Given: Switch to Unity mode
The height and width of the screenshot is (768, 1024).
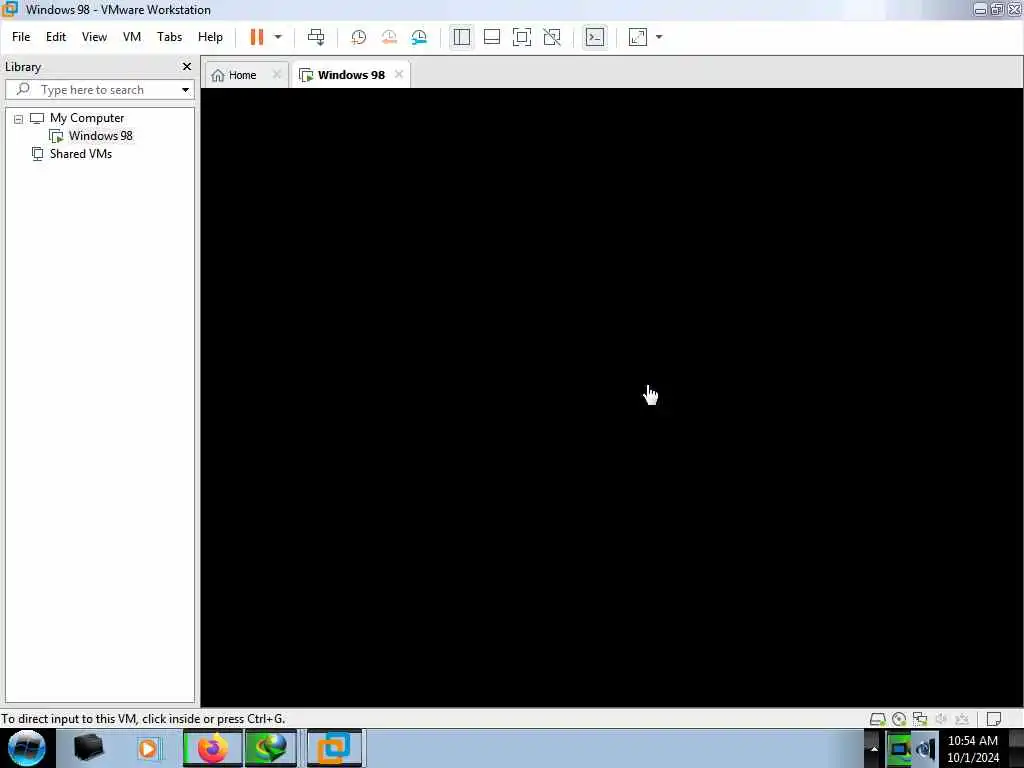Looking at the screenshot, I should [x=552, y=37].
